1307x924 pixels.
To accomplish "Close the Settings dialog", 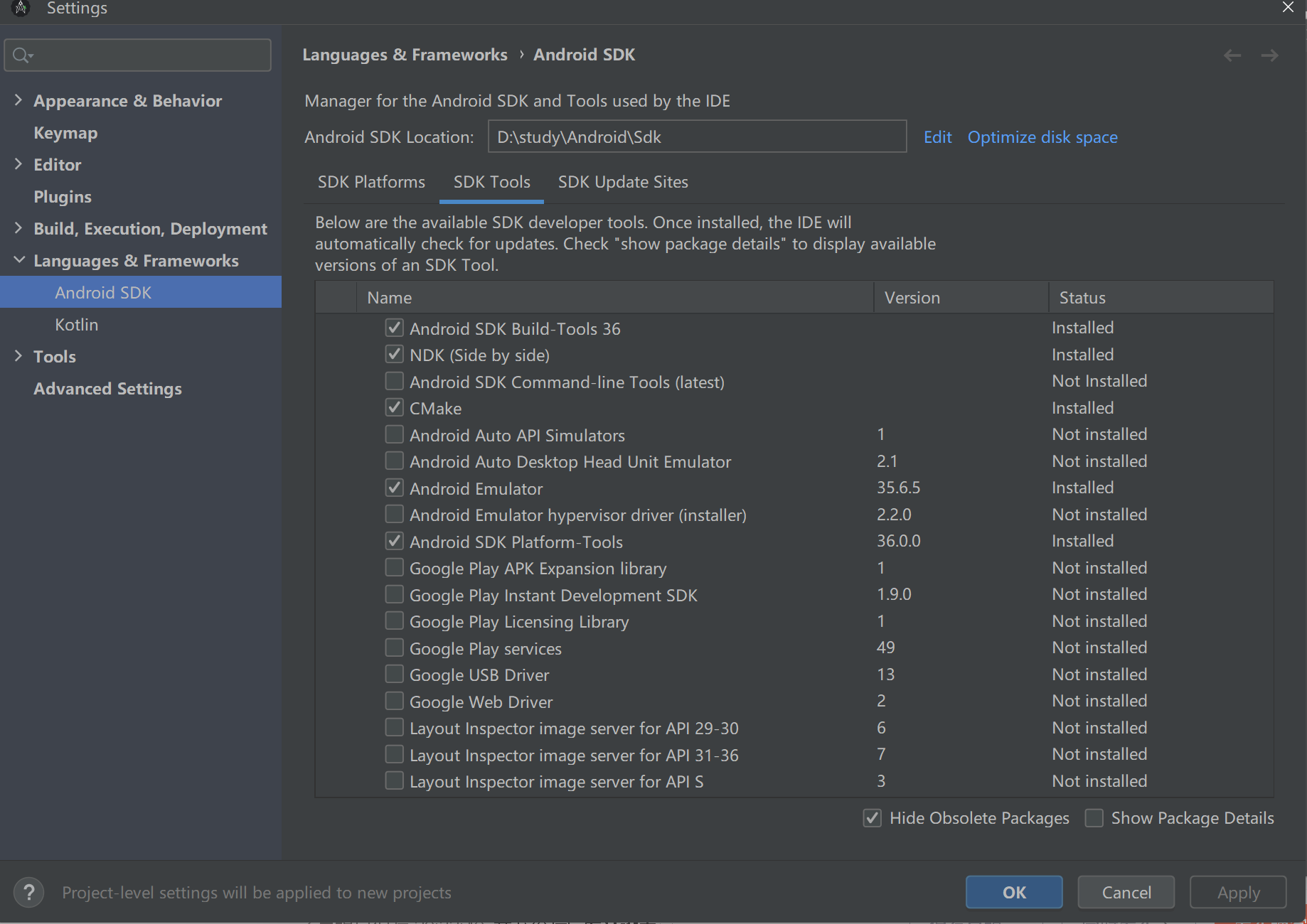I will [x=1288, y=7].
